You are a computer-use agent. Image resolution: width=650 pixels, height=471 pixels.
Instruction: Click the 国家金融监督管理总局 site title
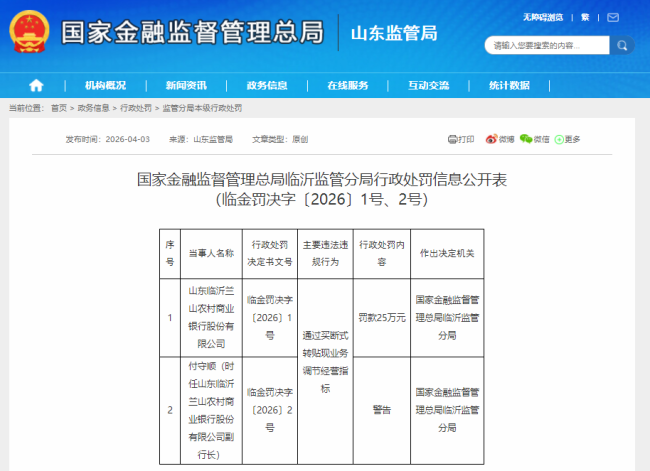tap(193, 32)
